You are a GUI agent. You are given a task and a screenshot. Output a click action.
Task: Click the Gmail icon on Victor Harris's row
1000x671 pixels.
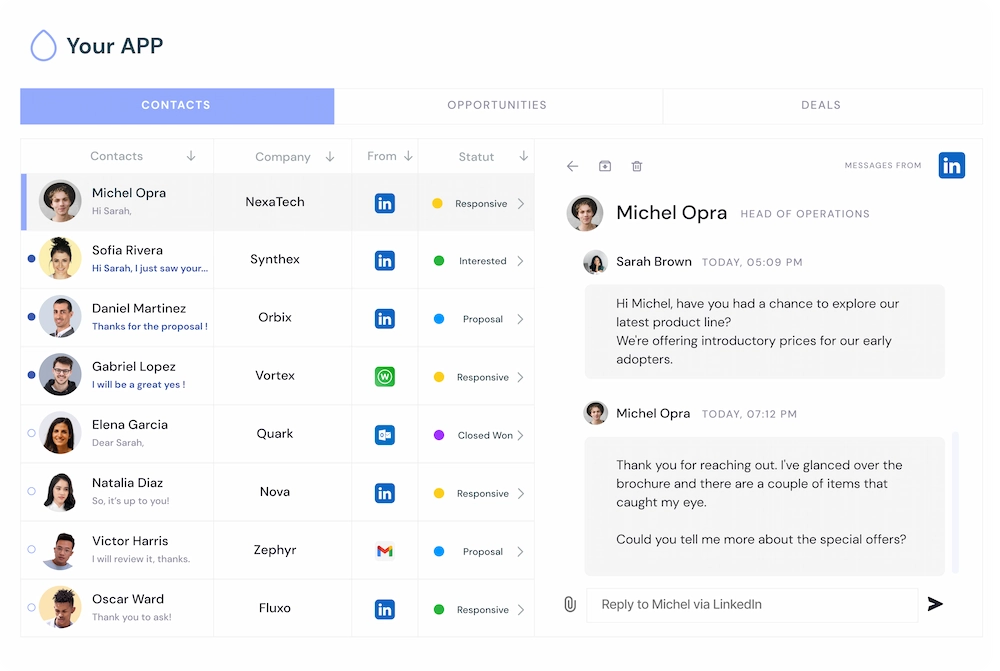pos(385,550)
